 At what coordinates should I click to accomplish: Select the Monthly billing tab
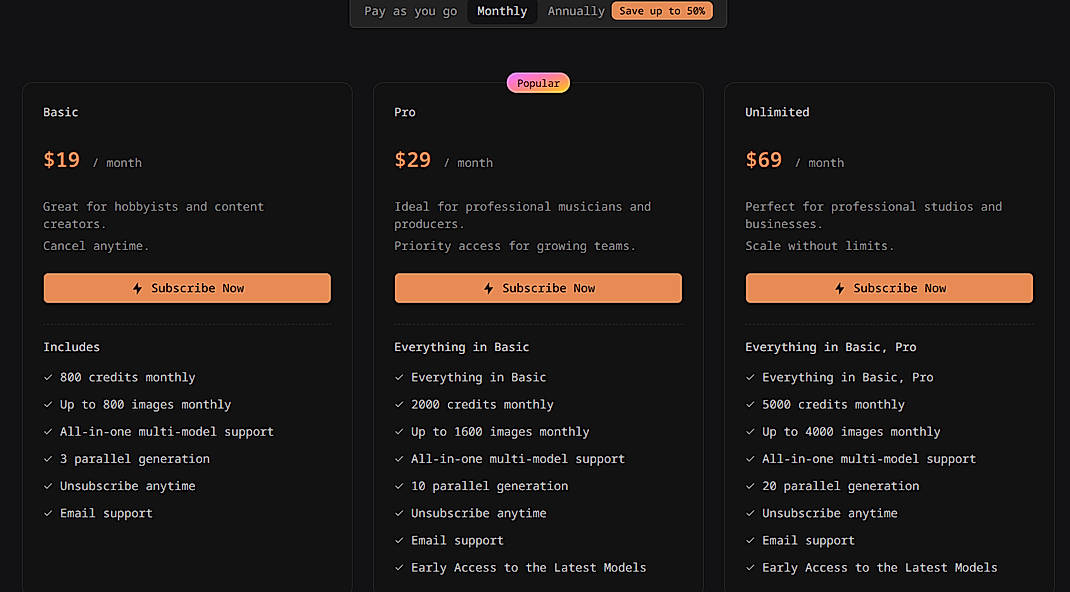pos(502,11)
